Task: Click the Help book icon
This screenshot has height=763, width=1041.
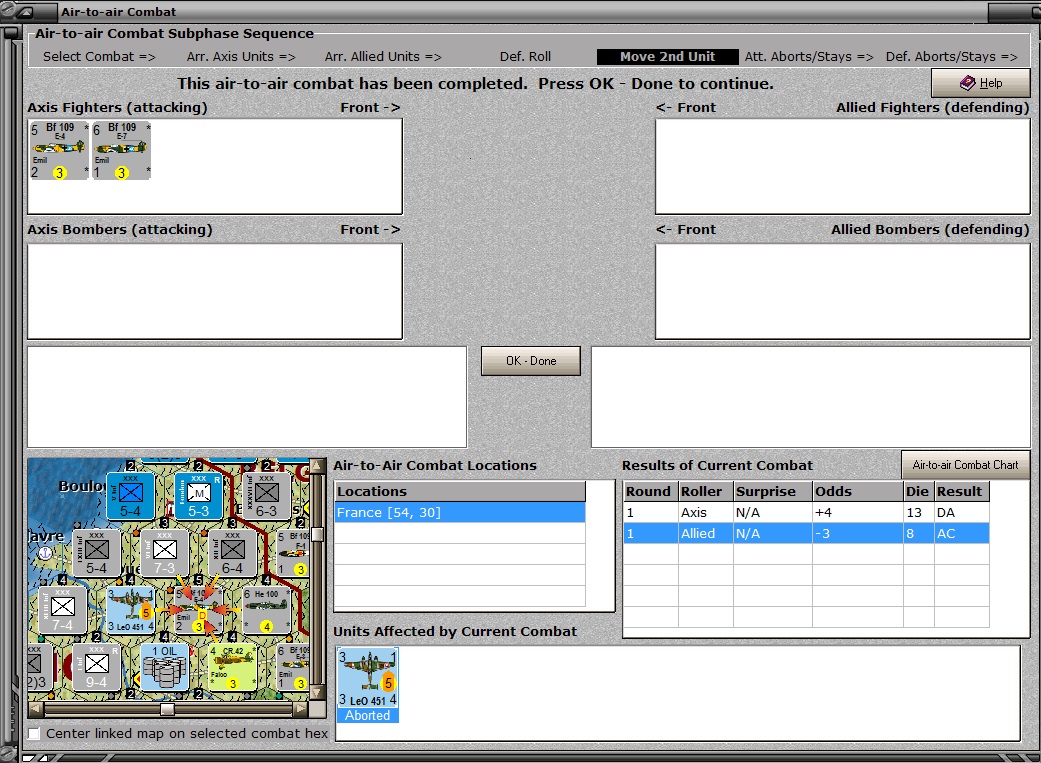Action: tap(968, 83)
